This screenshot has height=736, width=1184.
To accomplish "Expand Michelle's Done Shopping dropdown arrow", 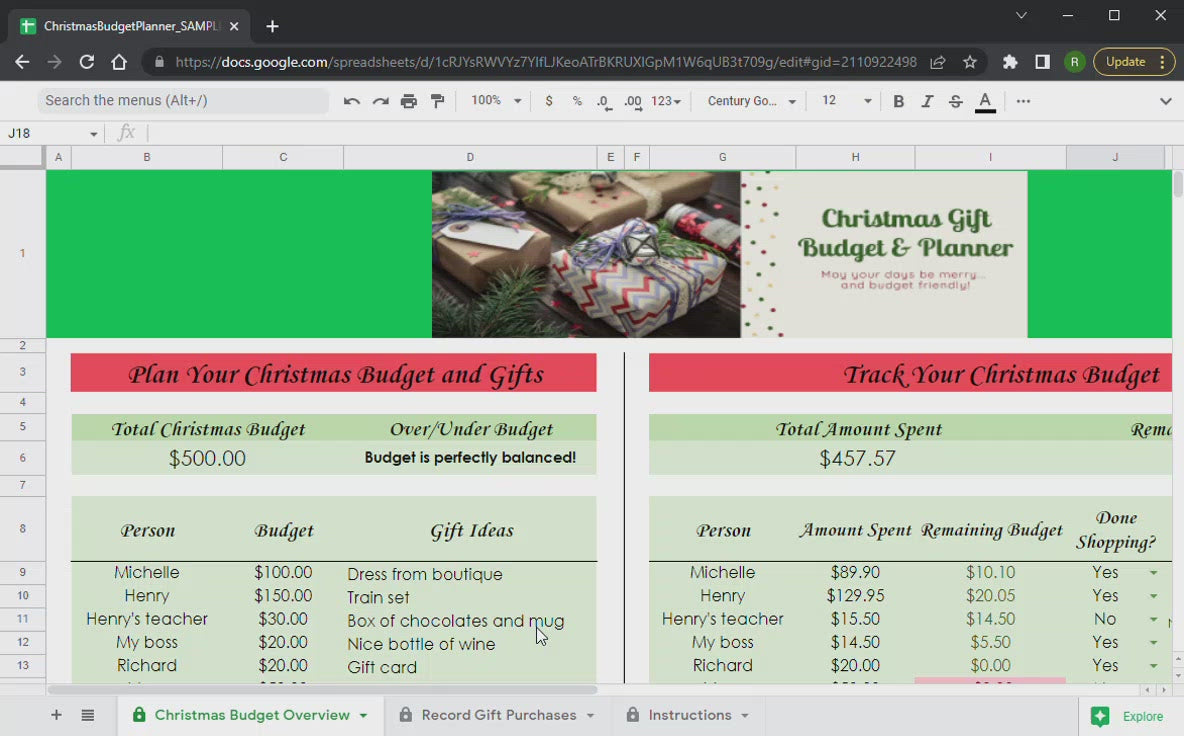I will [1153, 573].
